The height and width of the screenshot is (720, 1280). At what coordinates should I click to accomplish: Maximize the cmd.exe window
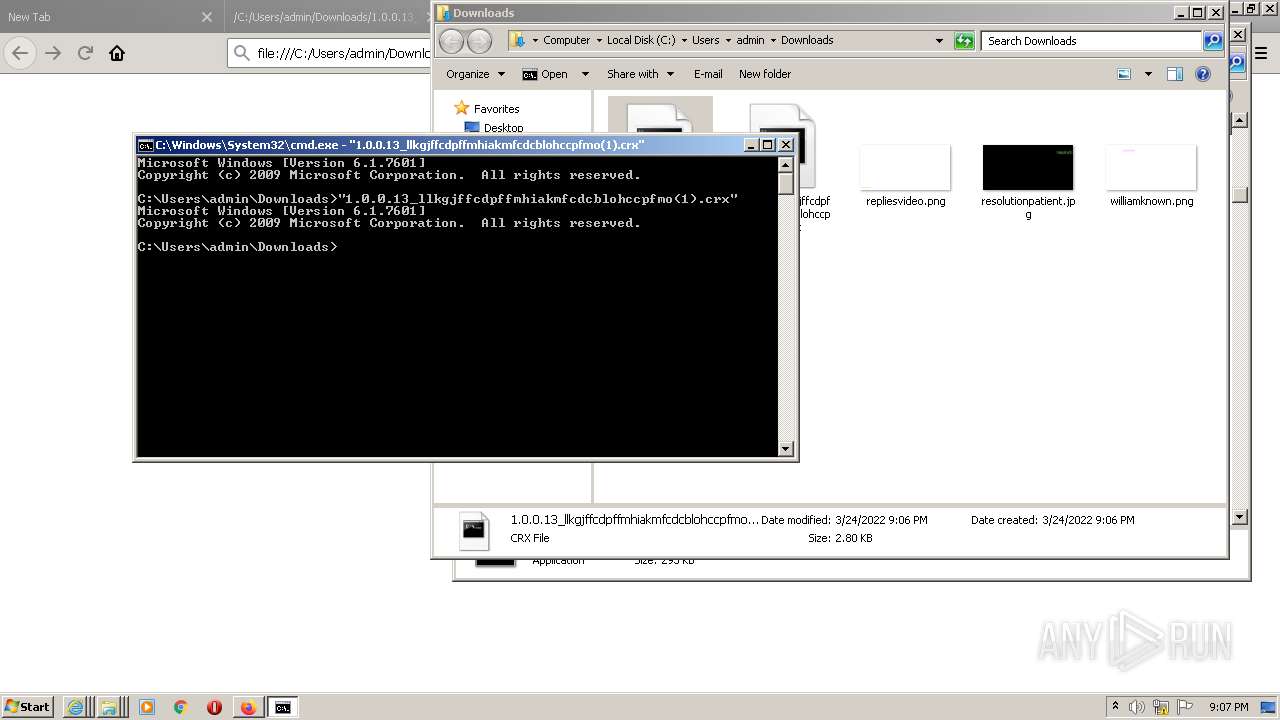(x=768, y=145)
